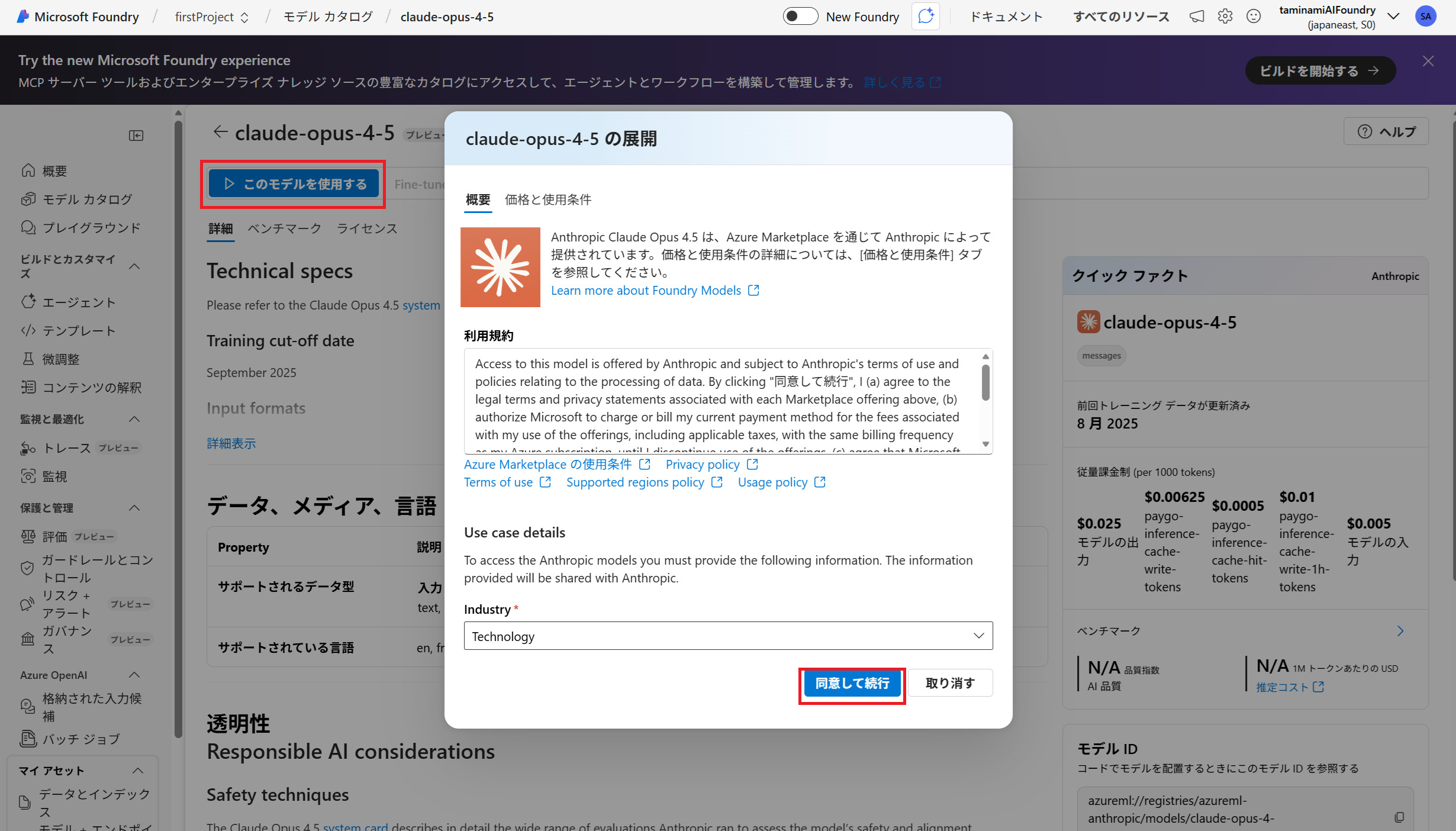Select the 概要 tab in the dialog
The height and width of the screenshot is (831, 1456).
click(478, 200)
